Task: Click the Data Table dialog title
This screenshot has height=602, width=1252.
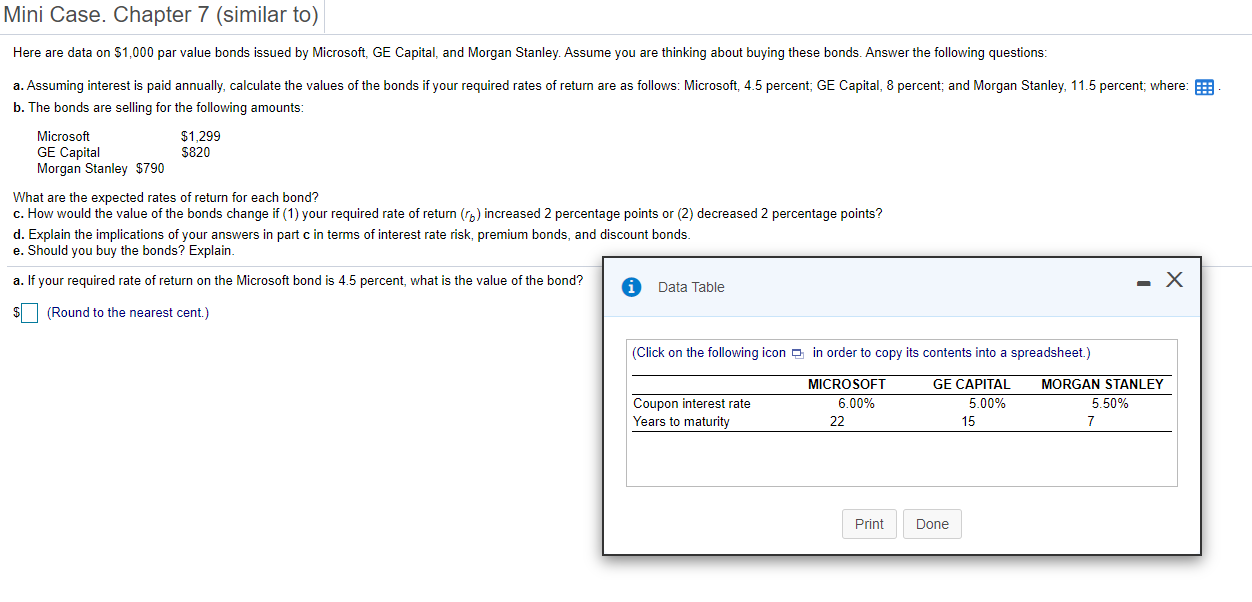Action: click(x=691, y=287)
